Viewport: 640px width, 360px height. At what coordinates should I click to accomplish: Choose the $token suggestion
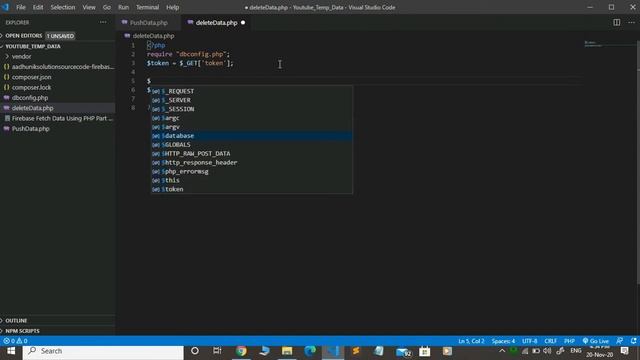coord(252,189)
